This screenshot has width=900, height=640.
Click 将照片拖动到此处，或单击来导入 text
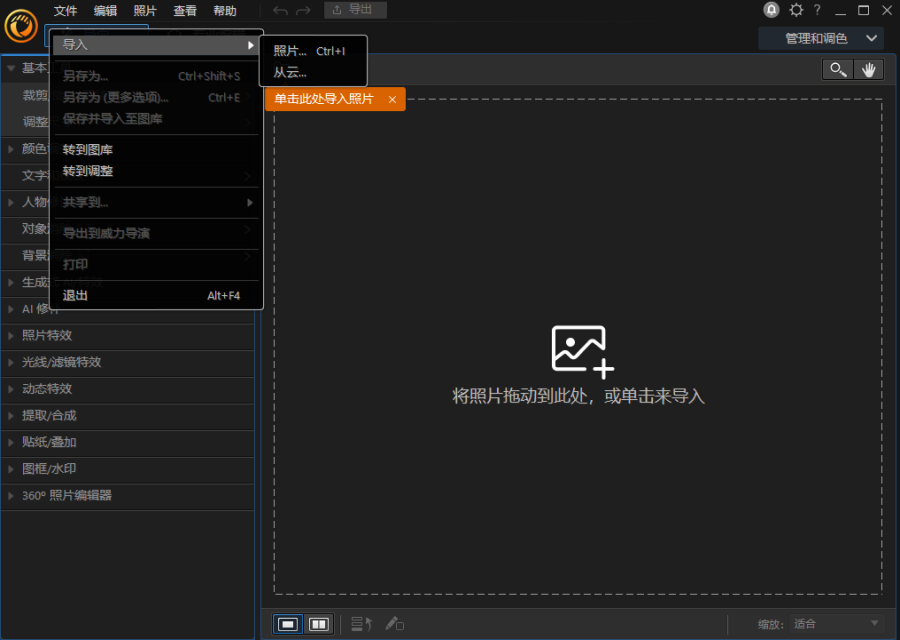(578, 396)
